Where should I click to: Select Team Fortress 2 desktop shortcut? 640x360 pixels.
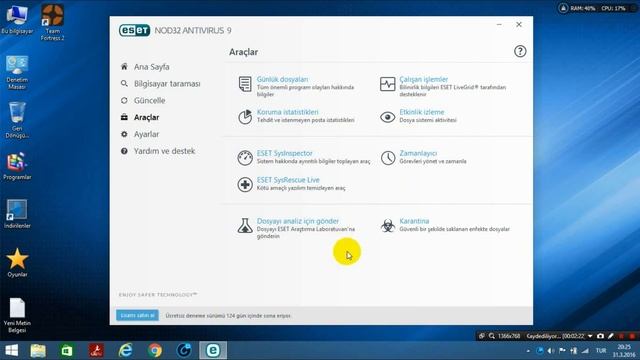point(52,22)
